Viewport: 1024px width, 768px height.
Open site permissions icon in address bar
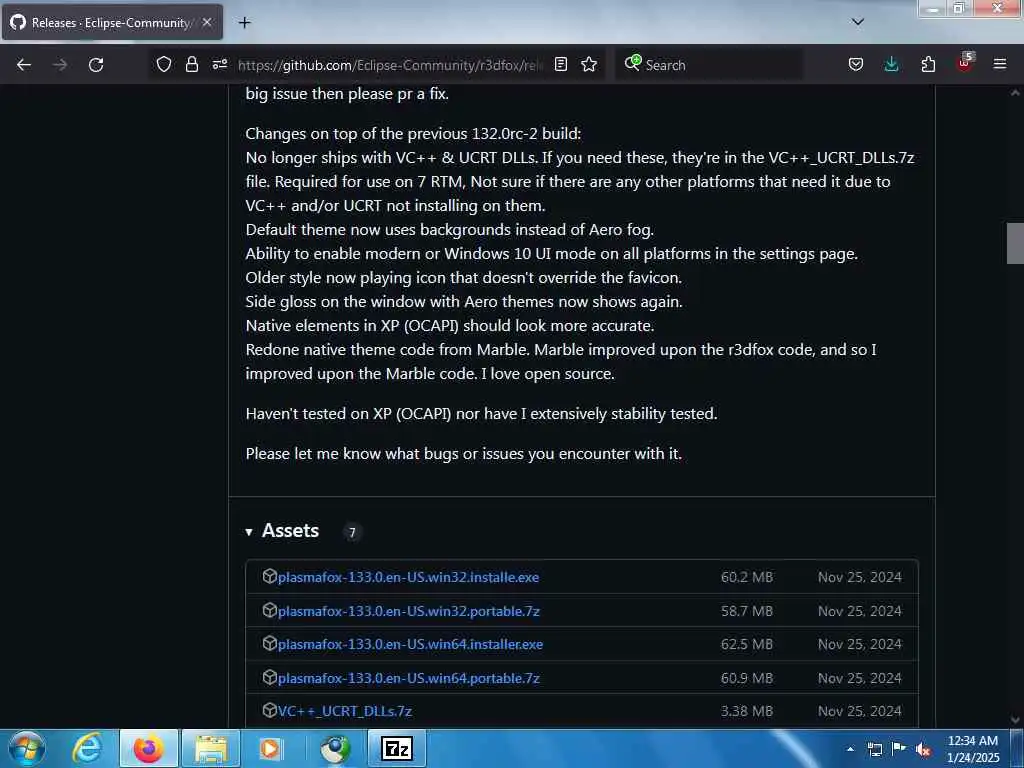pos(219,64)
